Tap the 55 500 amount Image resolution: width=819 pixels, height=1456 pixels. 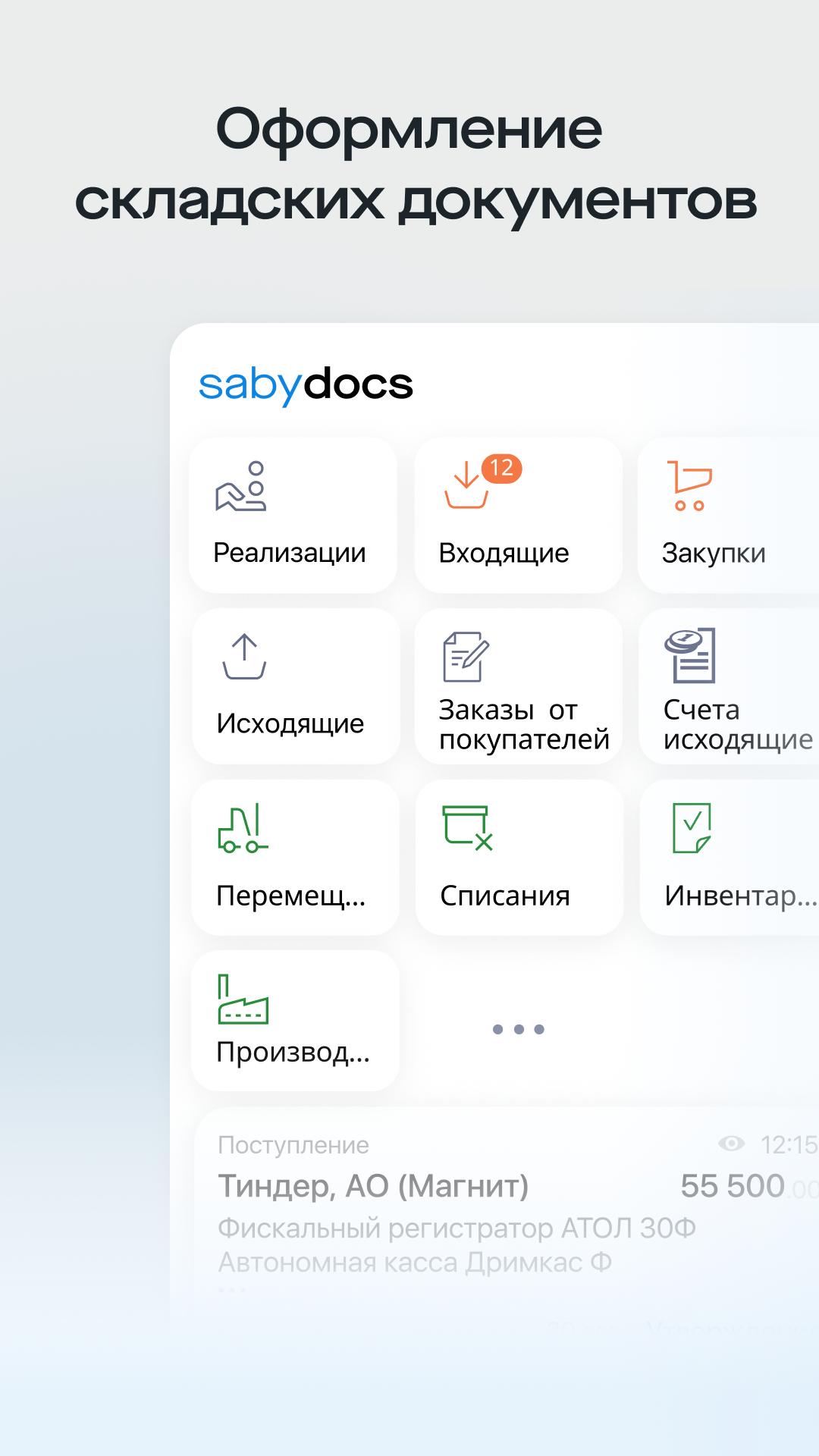(733, 1186)
